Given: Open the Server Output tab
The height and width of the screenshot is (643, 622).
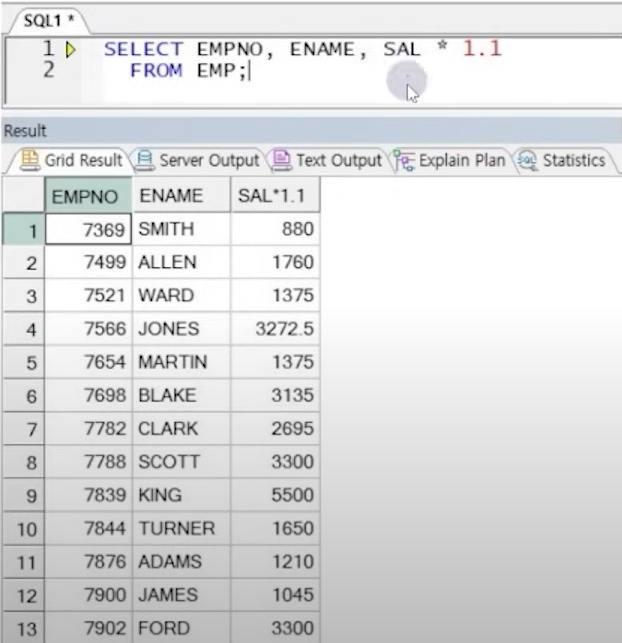Looking at the screenshot, I should [x=198, y=160].
